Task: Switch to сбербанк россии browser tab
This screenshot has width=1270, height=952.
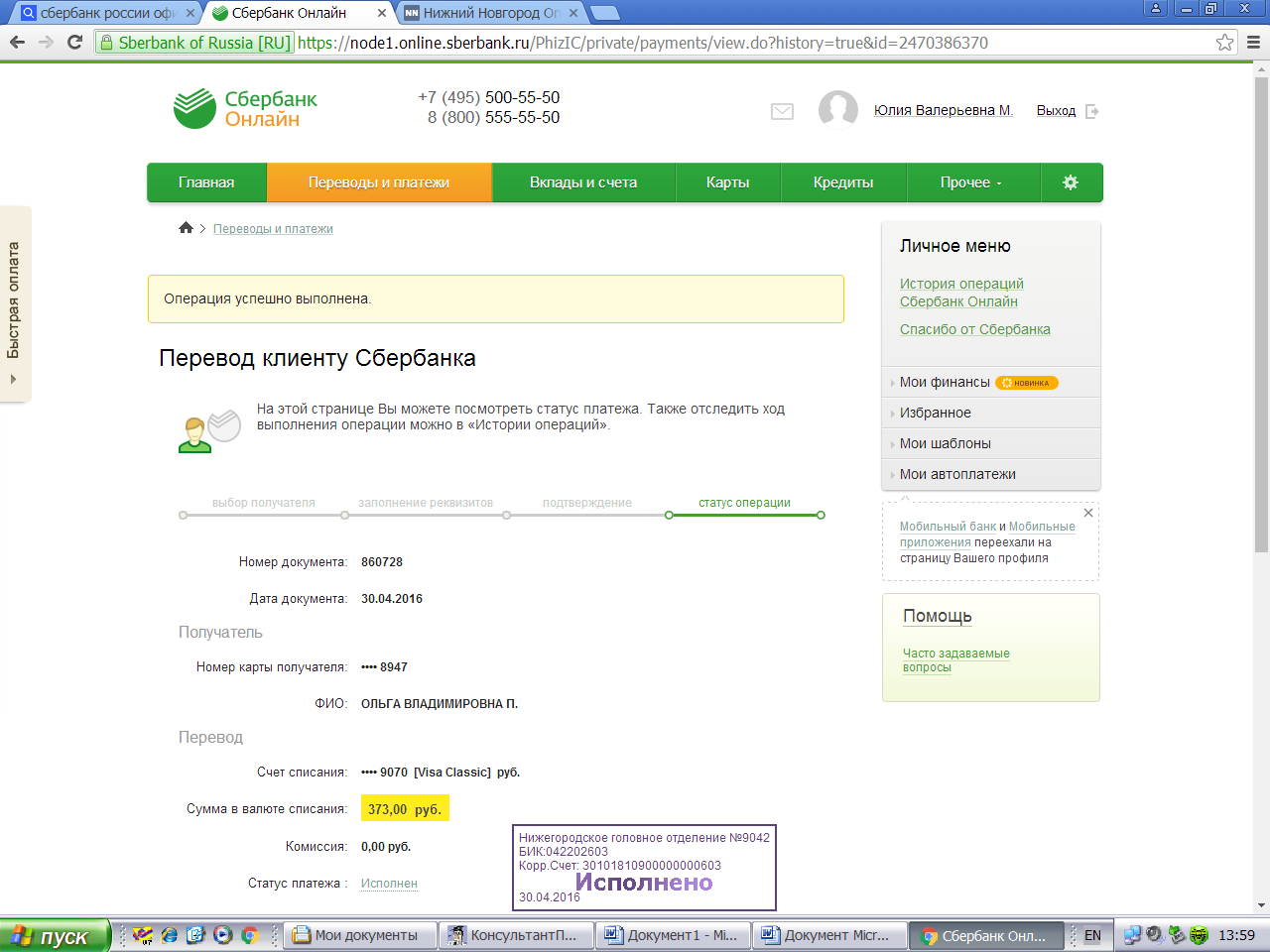Action: point(104,13)
